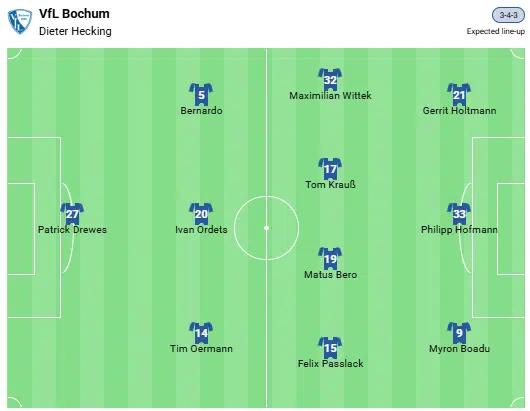Open the VfL Bochum team name link

pos(74,14)
